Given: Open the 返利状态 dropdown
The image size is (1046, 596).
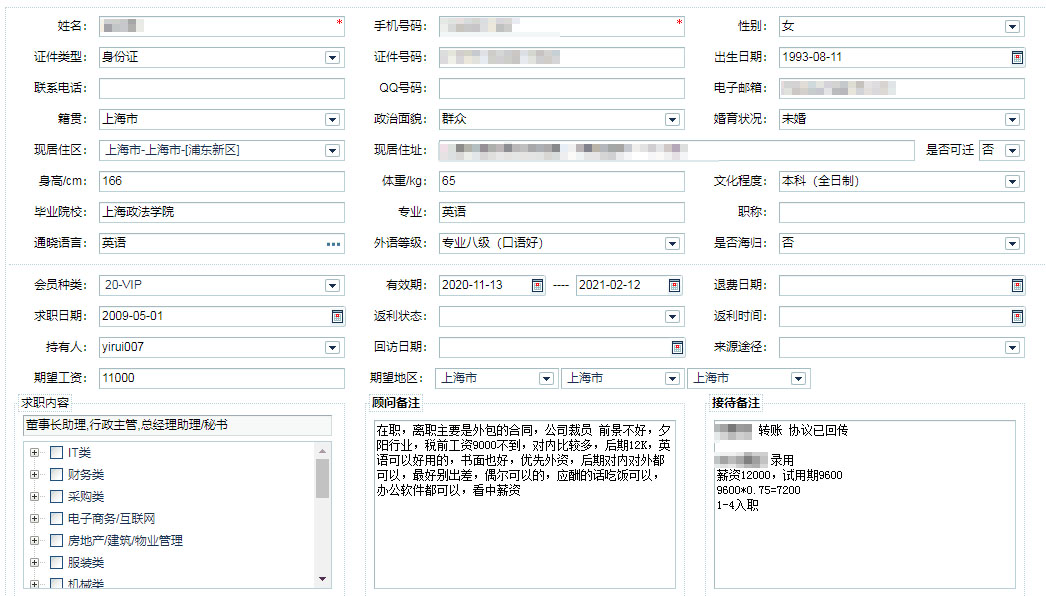Looking at the screenshot, I should pyautogui.click(x=672, y=316).
